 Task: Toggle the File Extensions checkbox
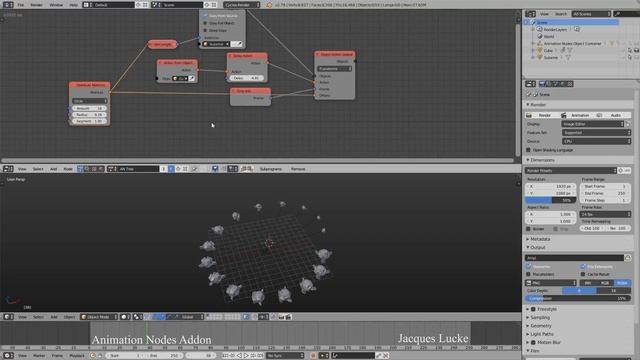(583, 266)
